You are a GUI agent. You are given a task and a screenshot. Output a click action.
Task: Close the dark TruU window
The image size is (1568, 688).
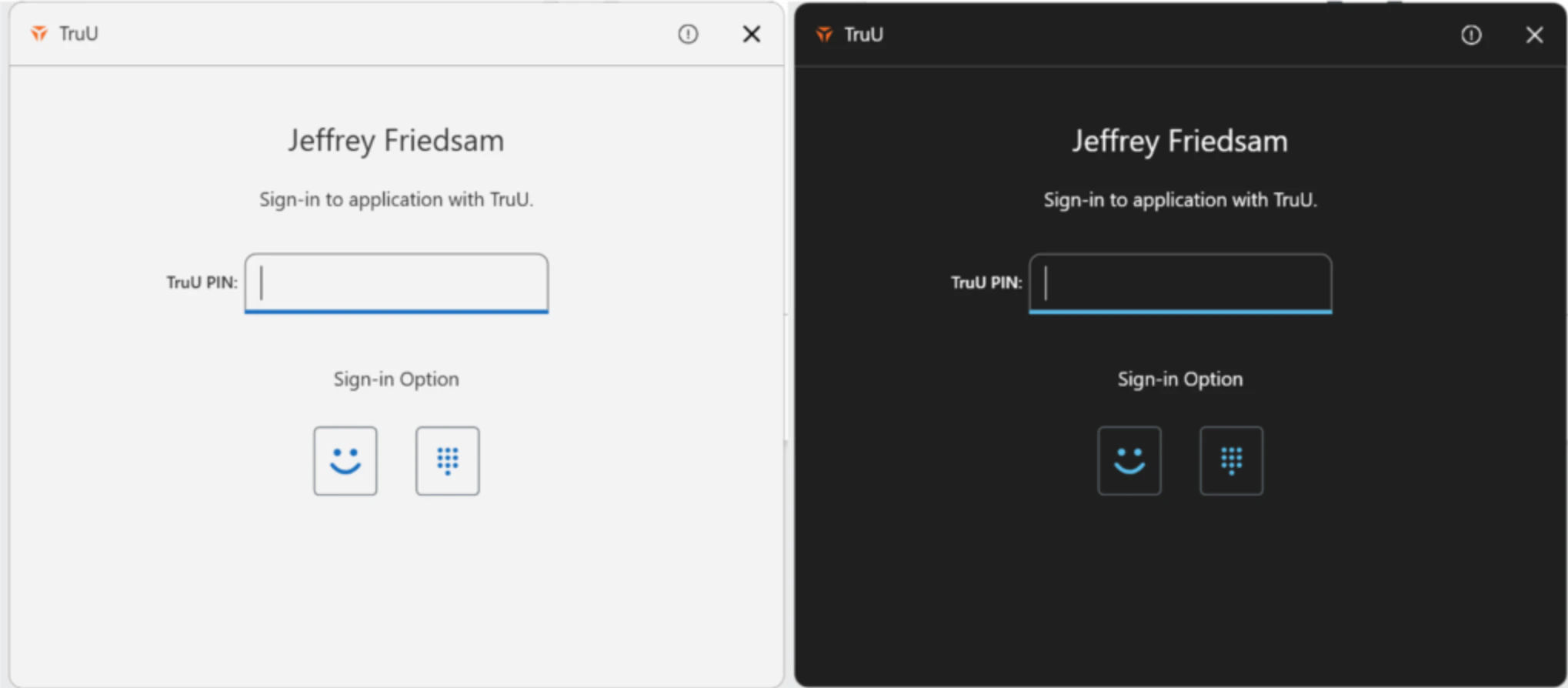[1535, 35]
